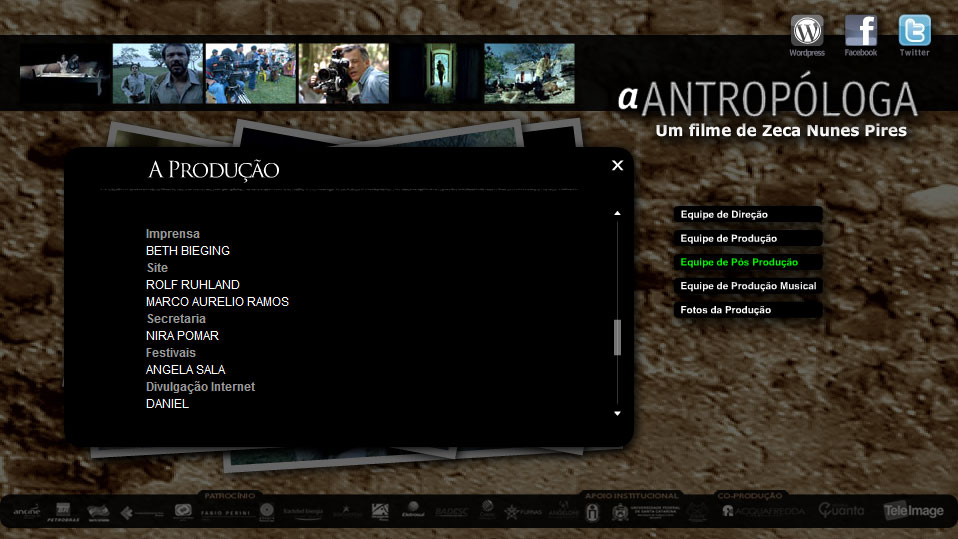Click the Quanta co-production logo
Image resolution: width=958 pixels, height=539 pixels.
click(841, 510)
